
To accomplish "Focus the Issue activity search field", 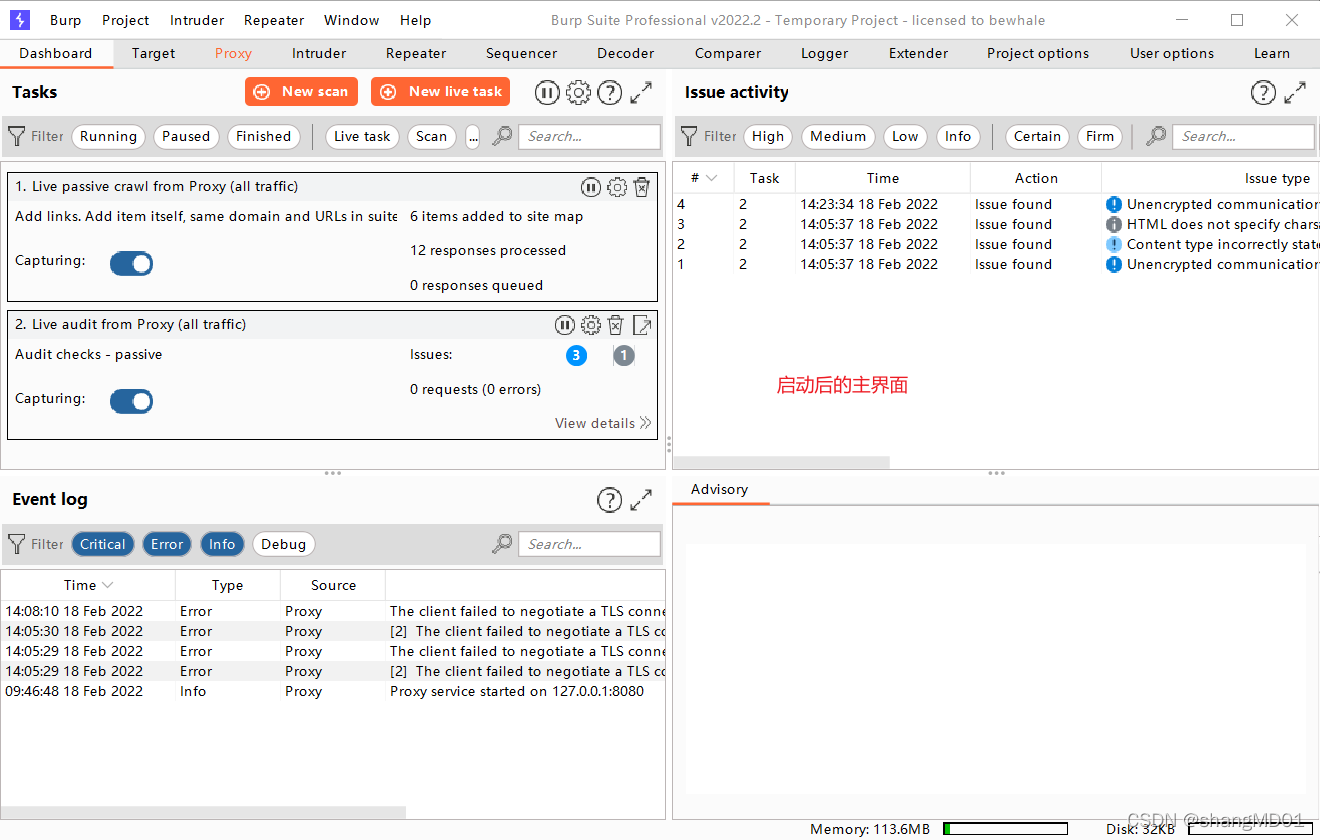I will pyautogui.click(x=1243, y=137).
